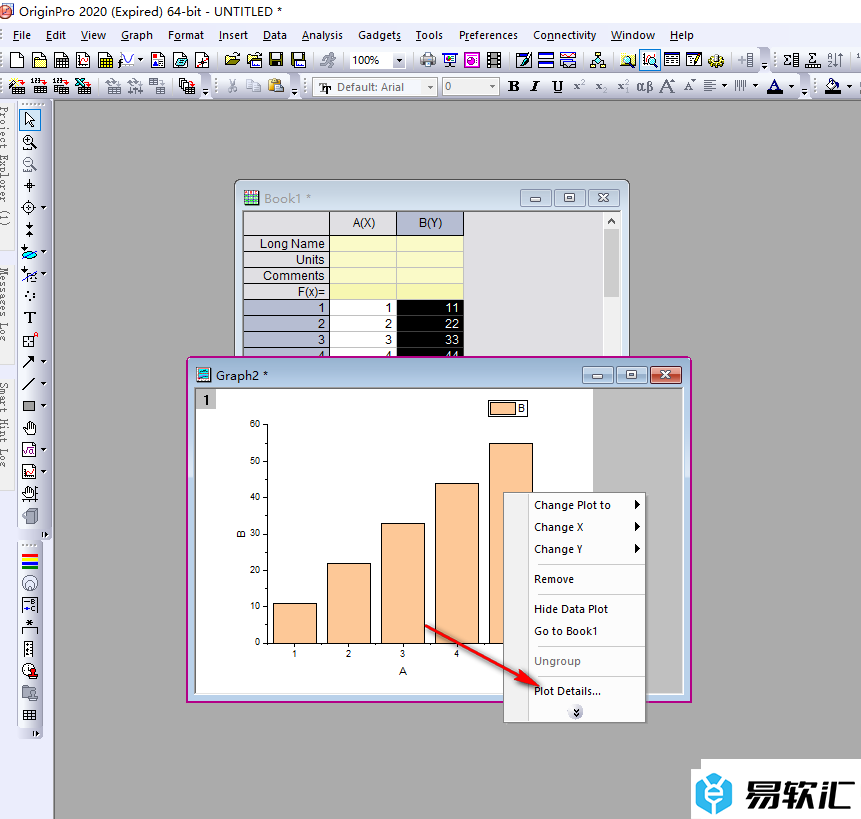Image resolution: width=861 pixels, height=819 pixels.
Task: Click the New Workbook icon
Action: [61, 60]
